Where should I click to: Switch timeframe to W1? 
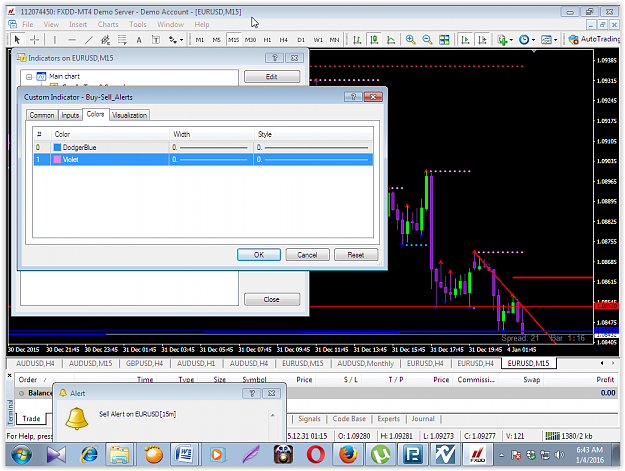click(x=318, y=40)
